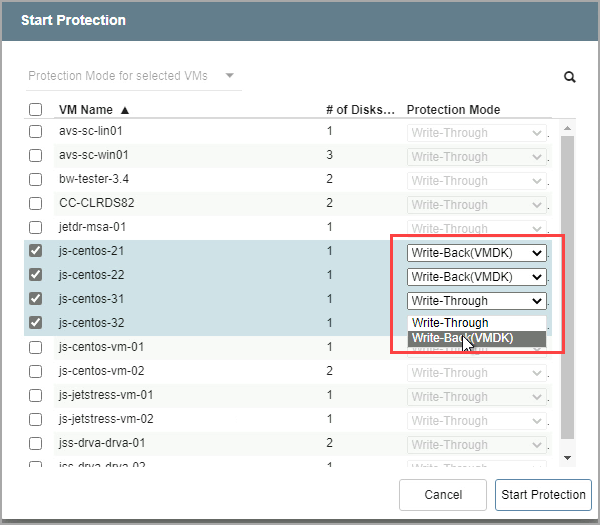Enable the bw-tester-3.4 checkbox
This screenshot has height=525, width=600.
36,180
